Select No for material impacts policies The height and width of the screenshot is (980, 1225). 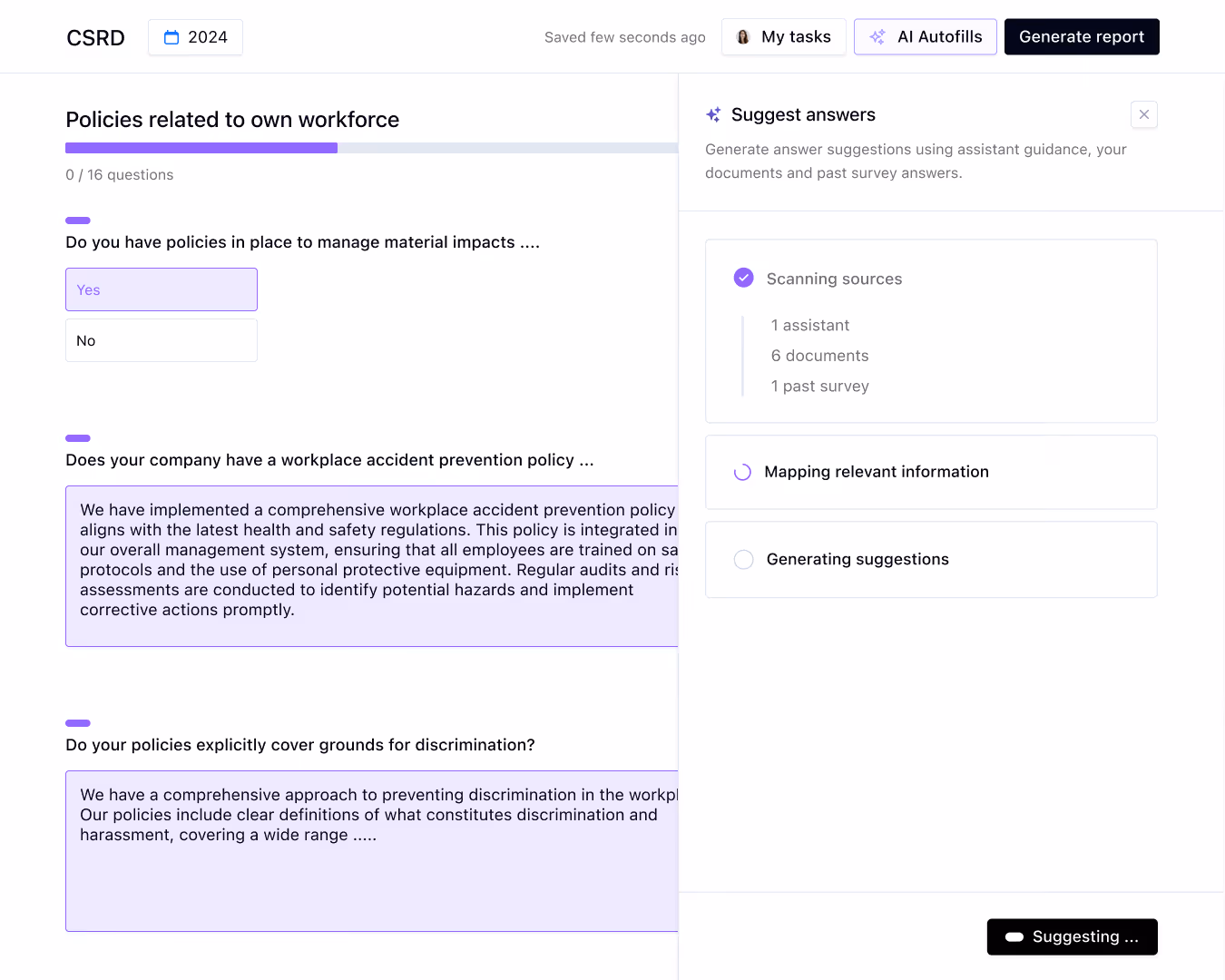coord(162,340)
